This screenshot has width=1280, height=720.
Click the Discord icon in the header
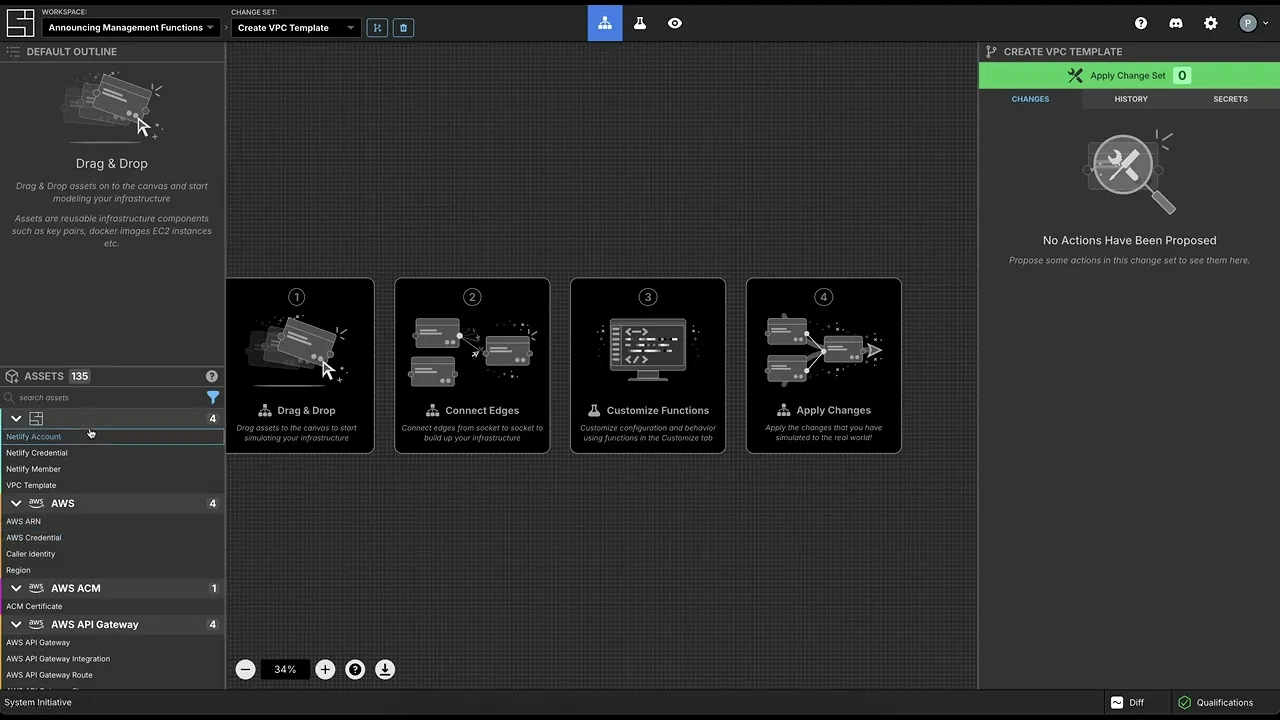(1176, 23)
